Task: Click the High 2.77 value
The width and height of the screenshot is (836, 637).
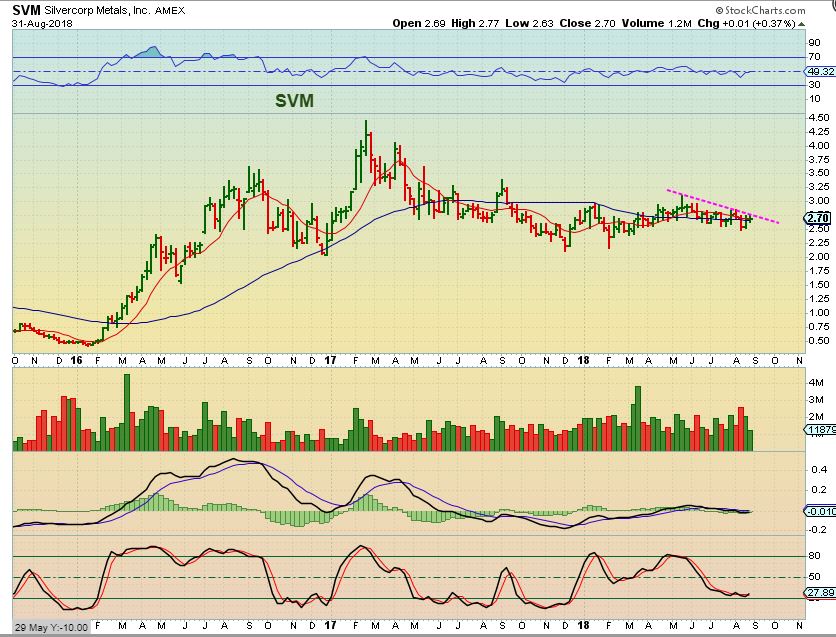Action: click(475, 23)
